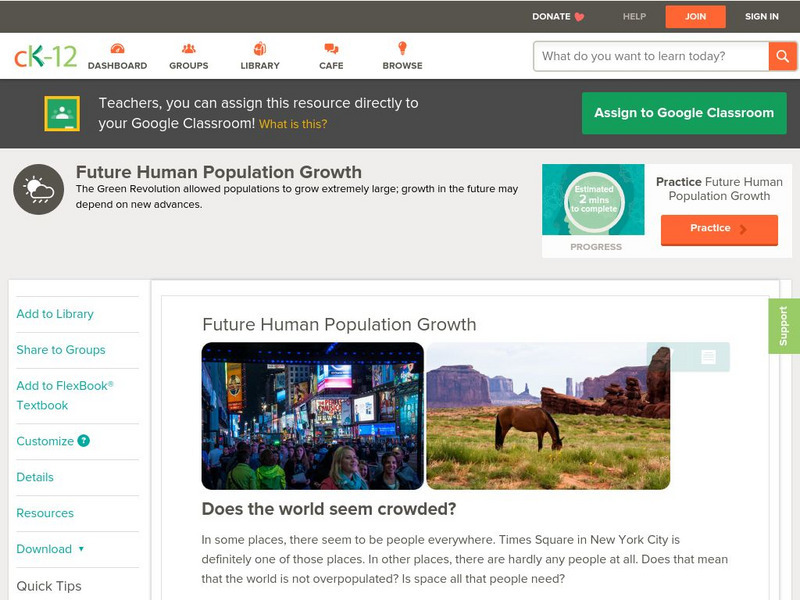Click the notes icon over the lesson image
This screenshot has height=600, width=800.
pos(708,357)
